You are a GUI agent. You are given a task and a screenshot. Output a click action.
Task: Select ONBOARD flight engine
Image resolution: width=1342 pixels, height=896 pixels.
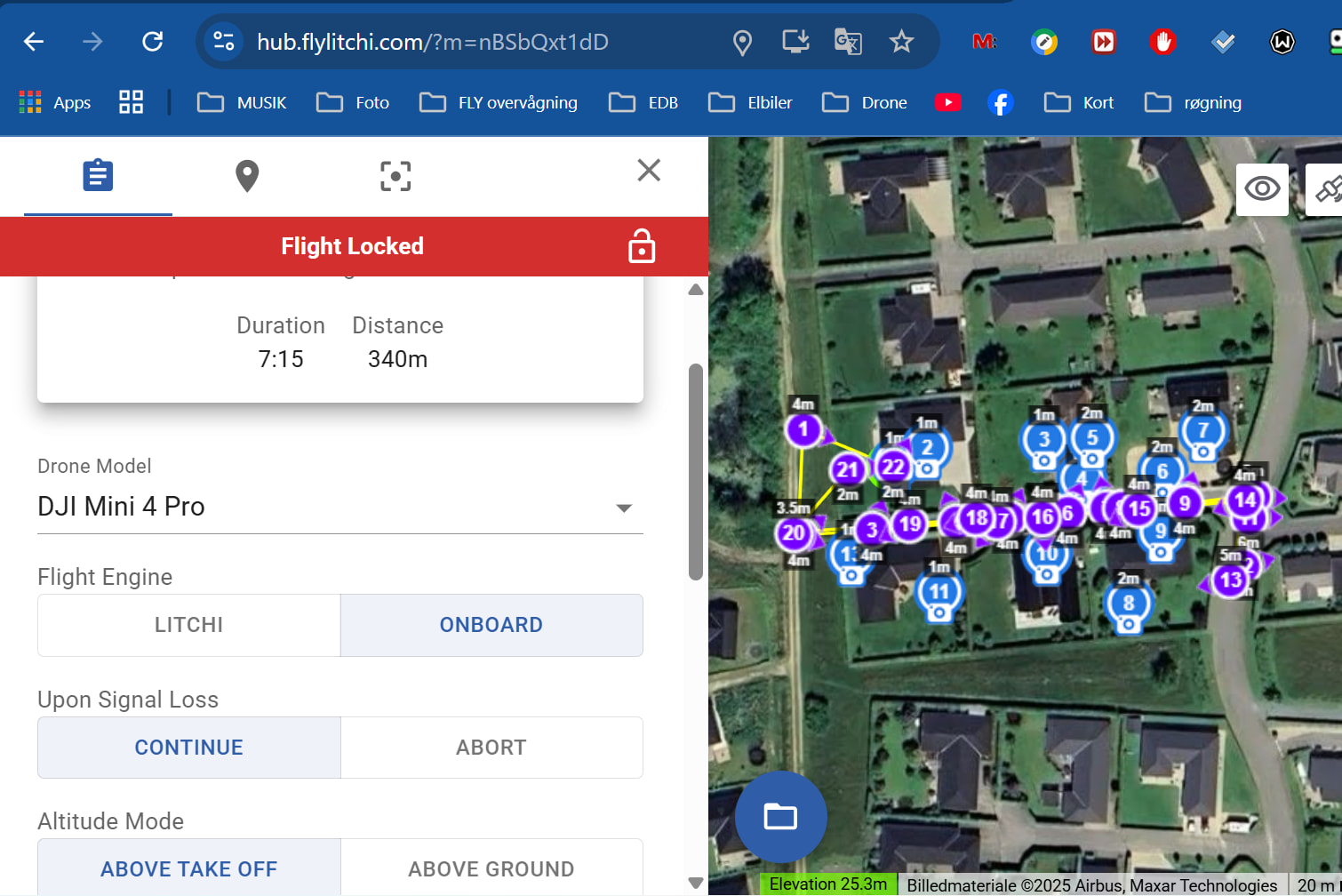point(491,625)
